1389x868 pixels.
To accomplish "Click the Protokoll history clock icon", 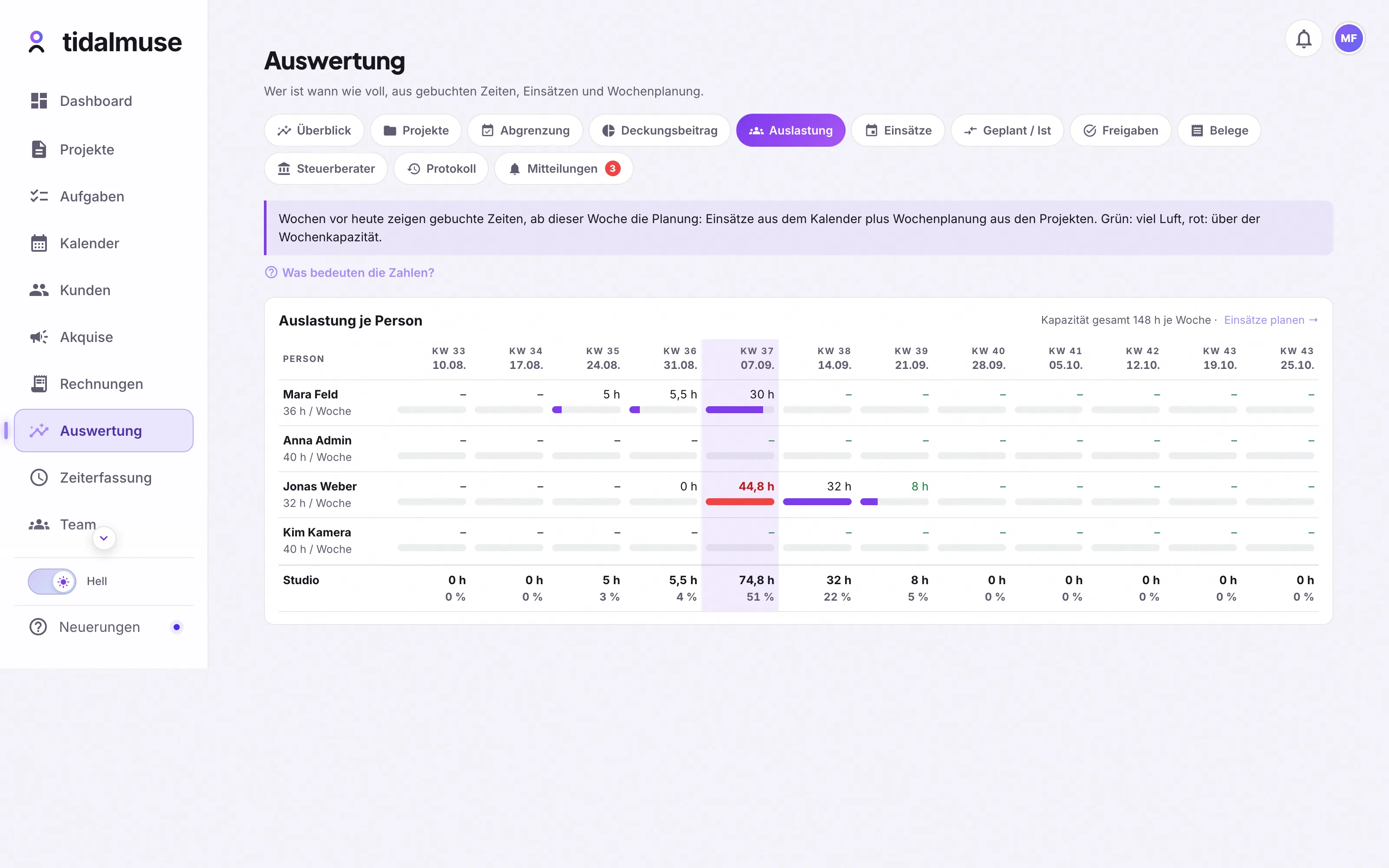I will pos(414,169).
